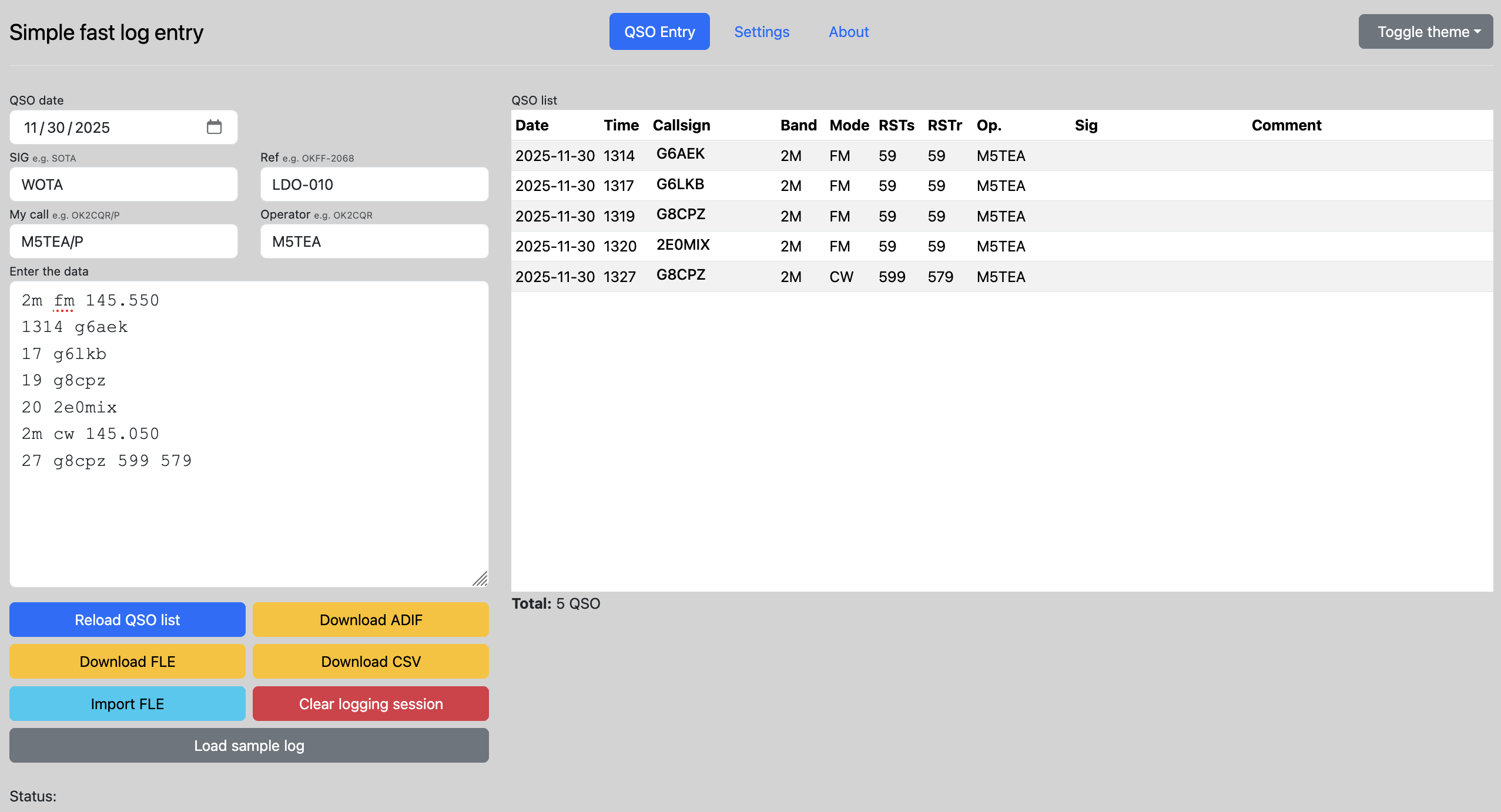The width and height of the screenshot is (1501, 812).
Task: Select the G6LKB row in QSO list
Action: (680, 185)
